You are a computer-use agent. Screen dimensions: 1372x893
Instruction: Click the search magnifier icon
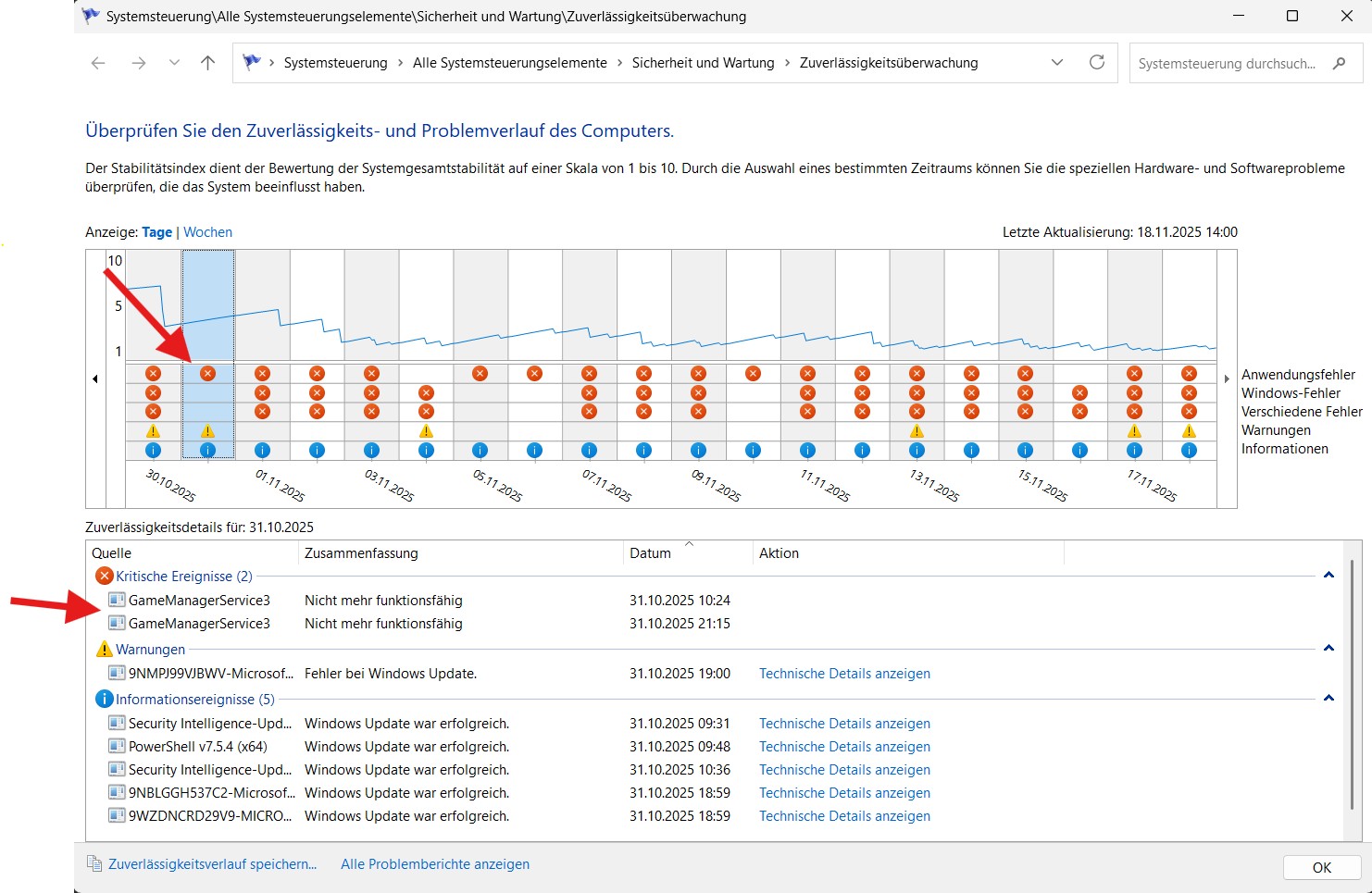pos(1339,63)
